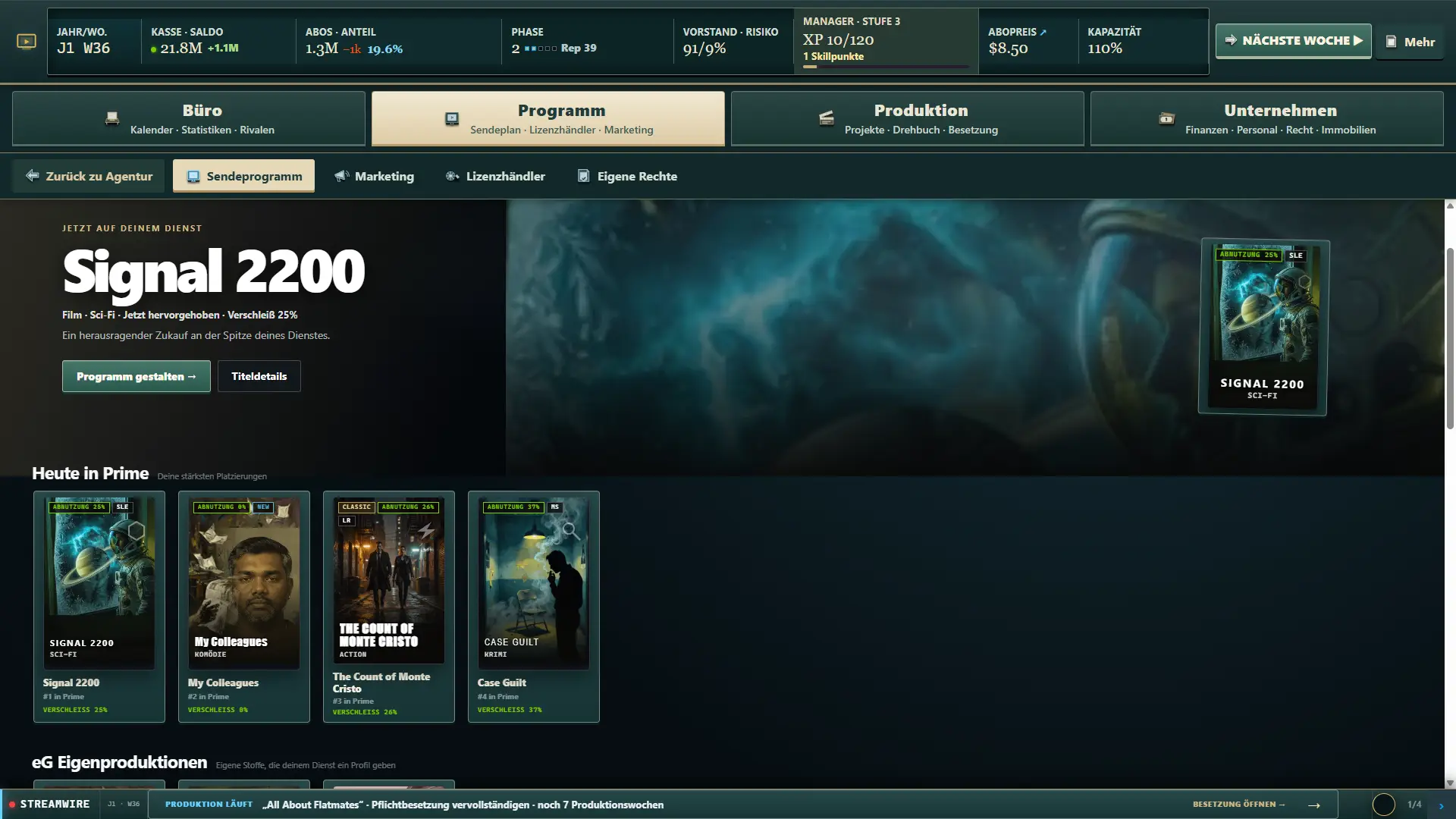Open the Signal 2200 card in Heute in Prime
This screenshot has width=1456, height=819.
[99, 607]
